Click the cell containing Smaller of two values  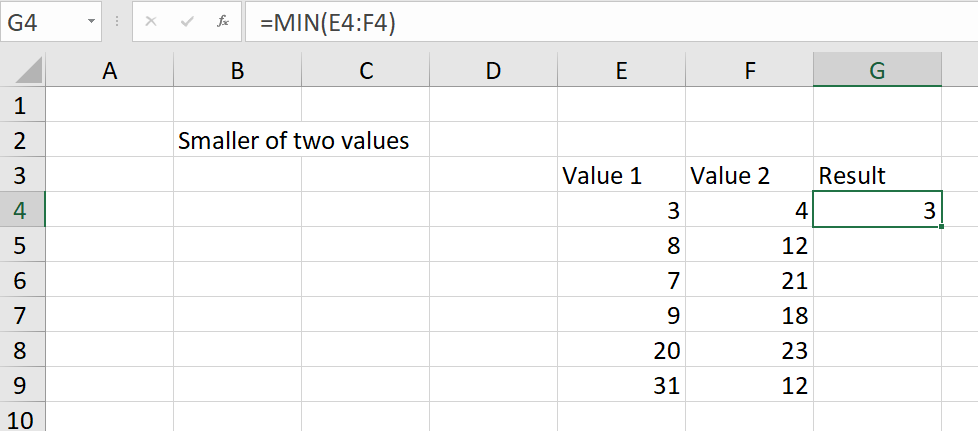pos(293,140)
